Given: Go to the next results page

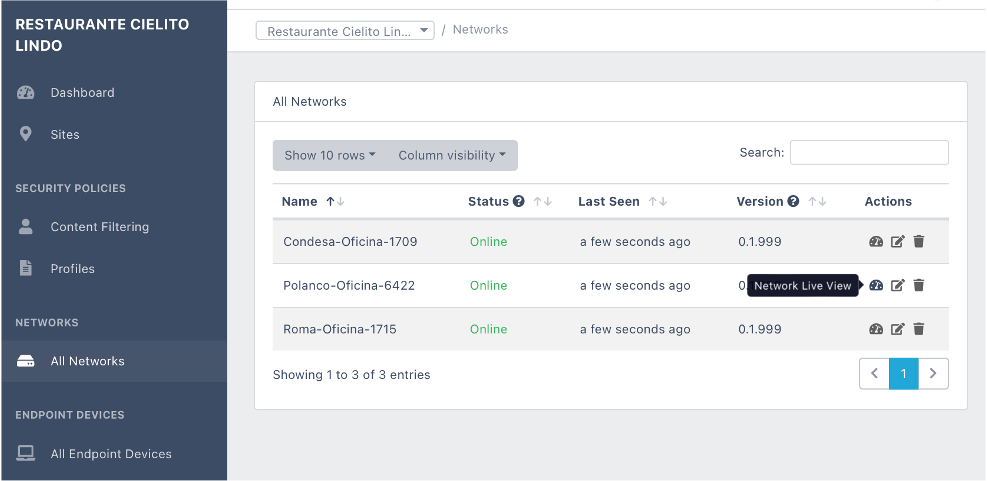Looking at the screenshot, I should [x=933, y=373].
